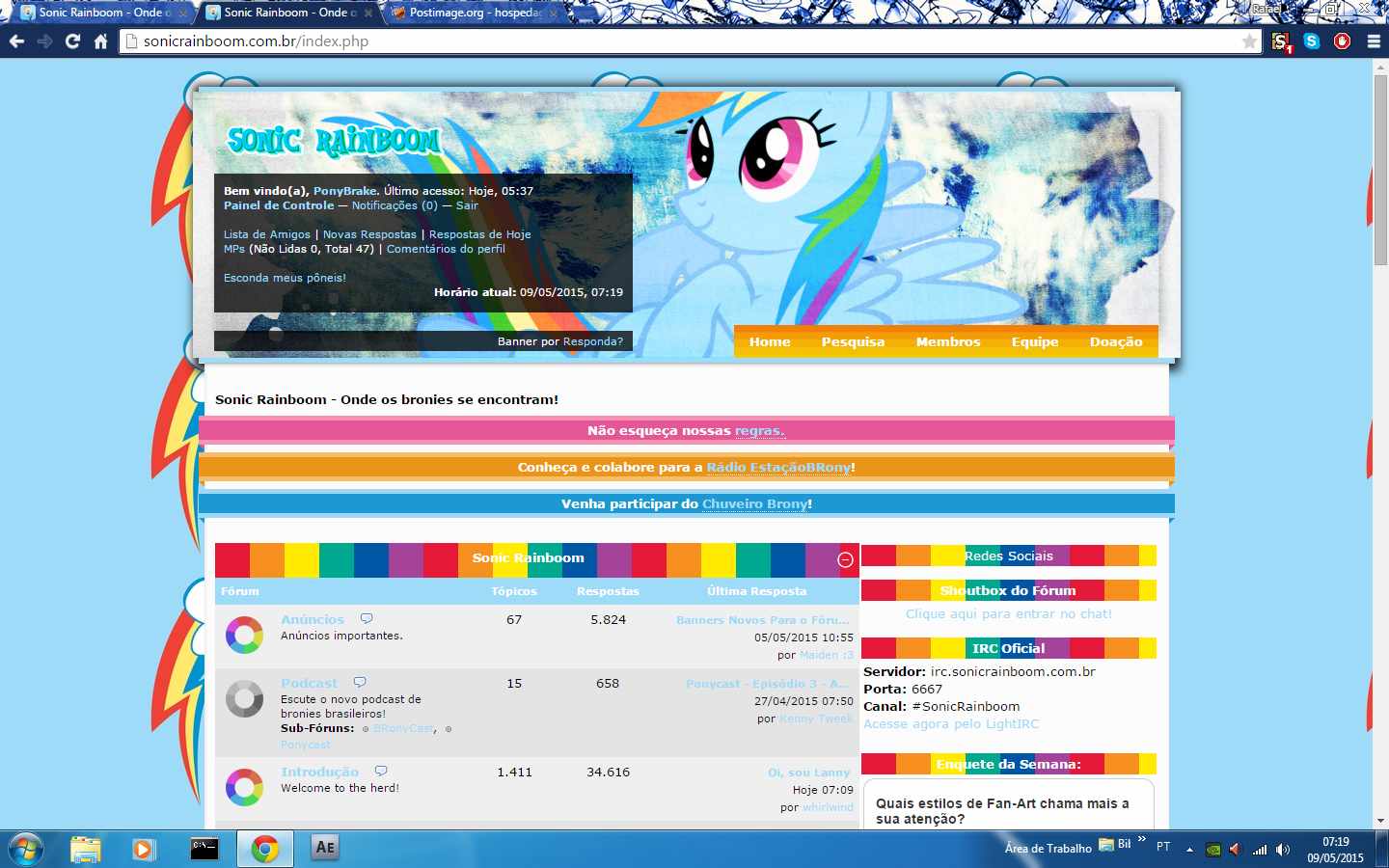Click the gray ring icon beside Podcast
The image size is (1389, 868).
click(x=244, y=699)
